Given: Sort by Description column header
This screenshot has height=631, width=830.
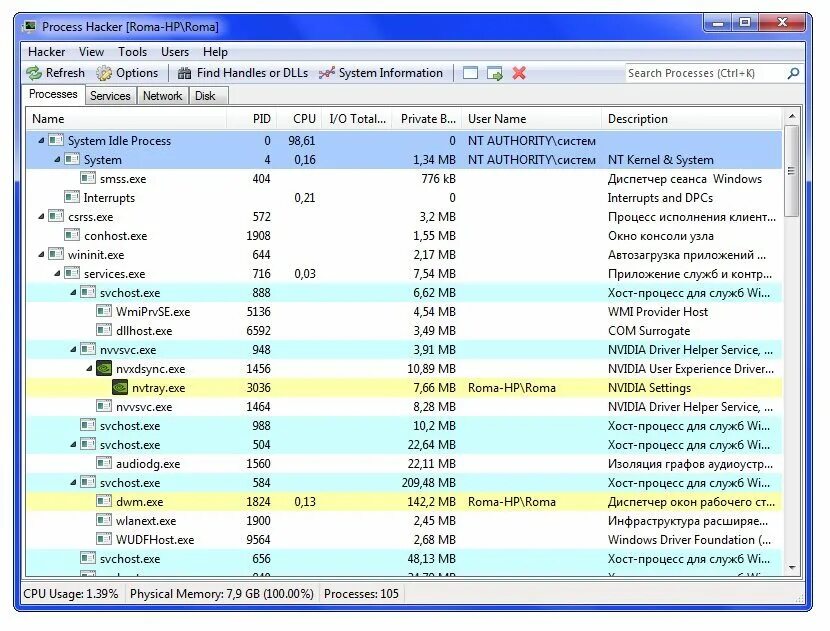Looking at the screenshot, I should (691, 119).
